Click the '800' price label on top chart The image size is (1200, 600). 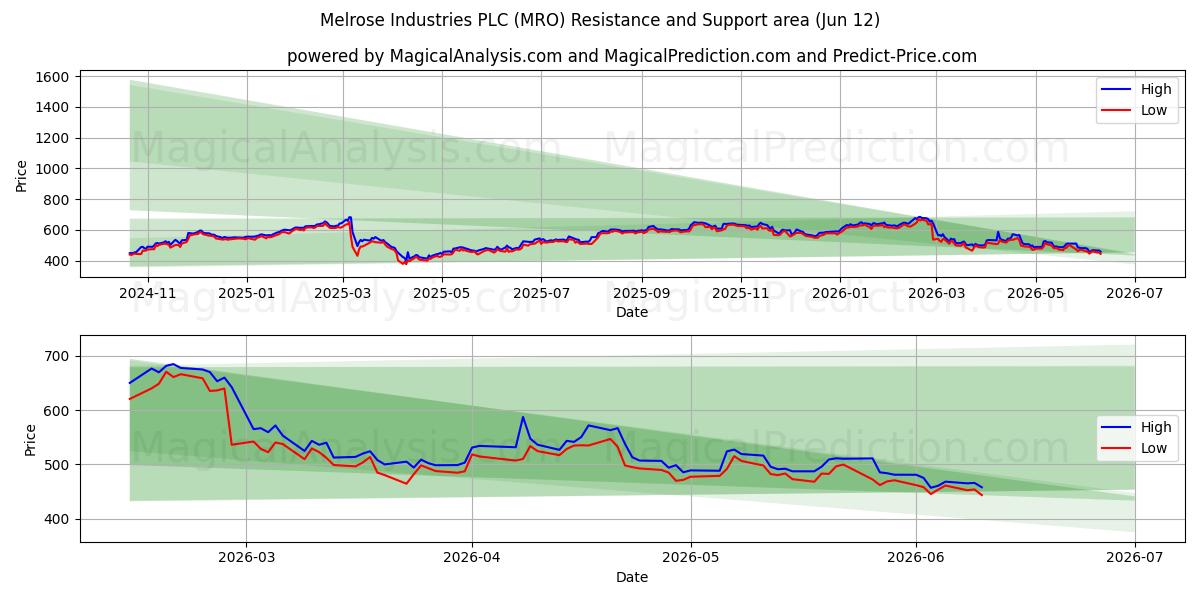point(55,200)
